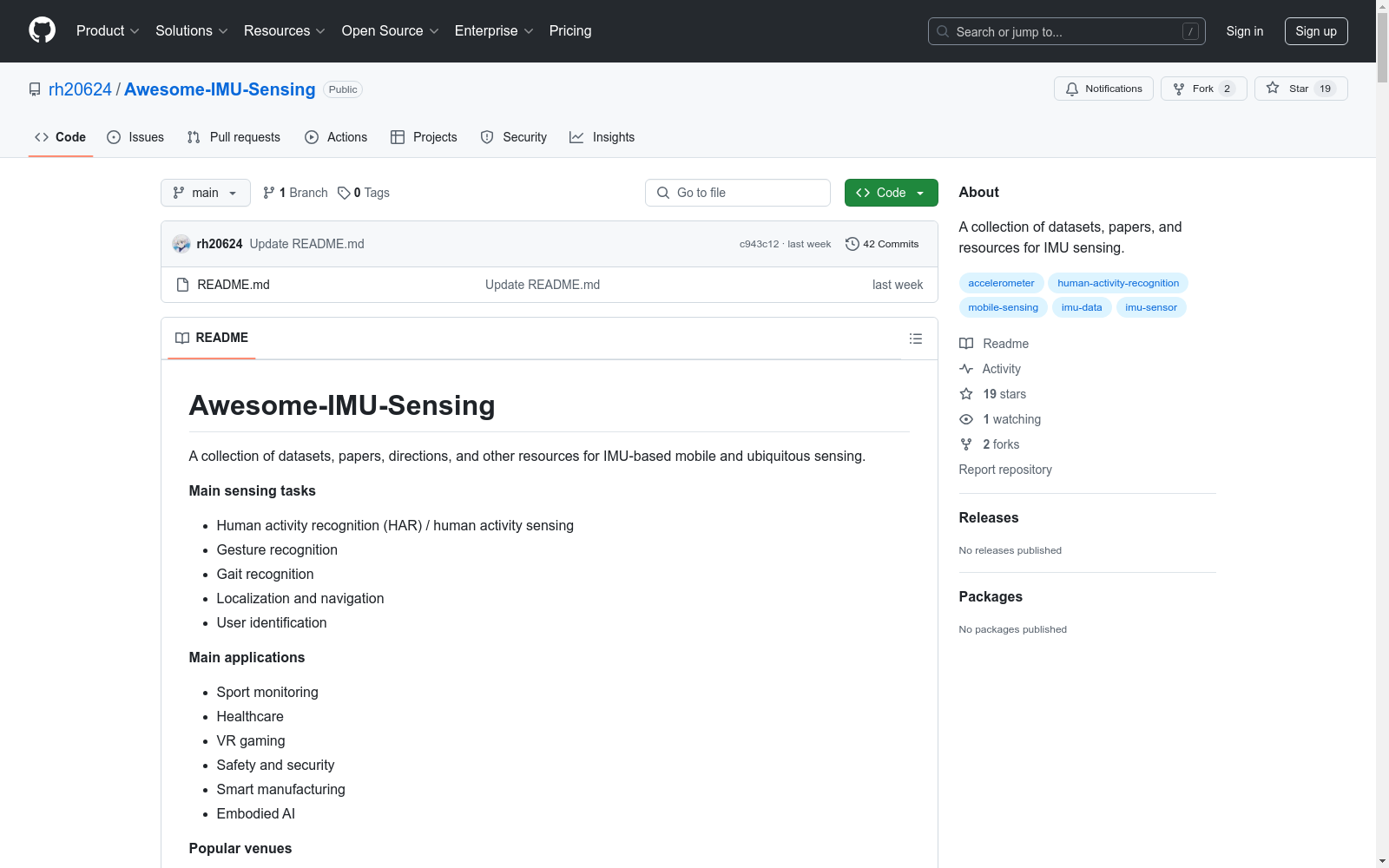Image resolution: width=1389 pixels, height=868 pixels.
Task: Click the fork icon in Fork button
Action: coord(1179,89)
